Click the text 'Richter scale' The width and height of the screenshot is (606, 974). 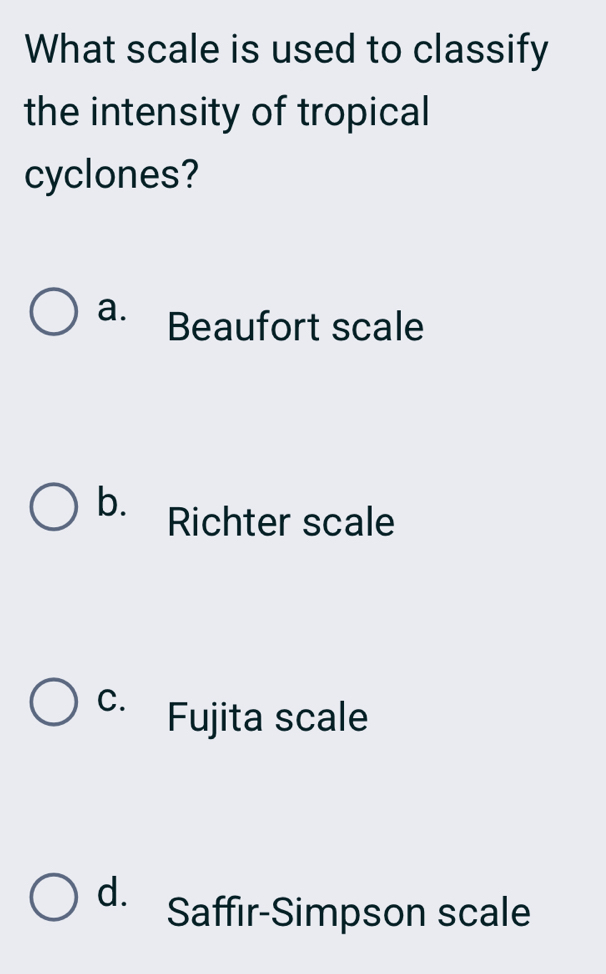[x=280, y=522]
